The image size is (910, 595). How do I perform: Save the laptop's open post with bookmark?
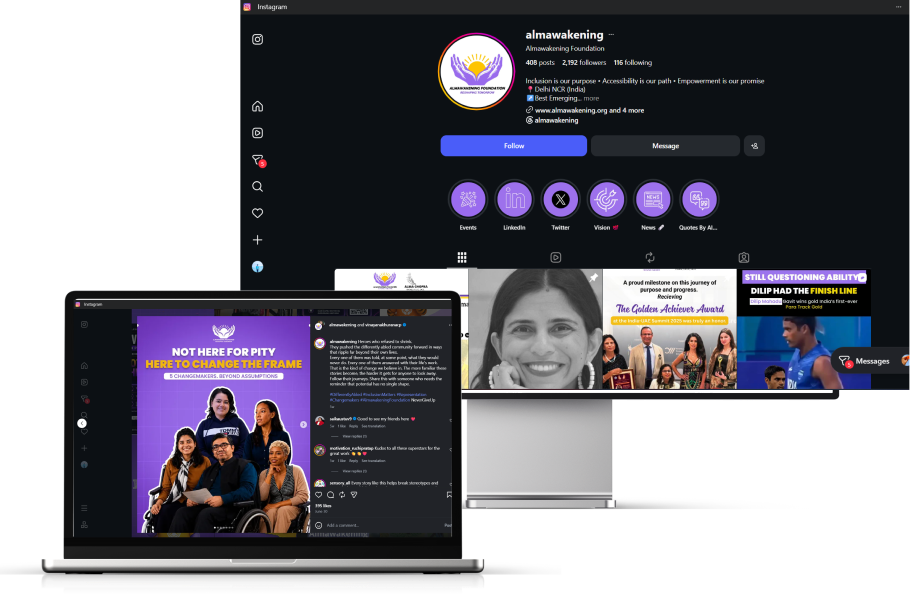[x=449, y=495]
